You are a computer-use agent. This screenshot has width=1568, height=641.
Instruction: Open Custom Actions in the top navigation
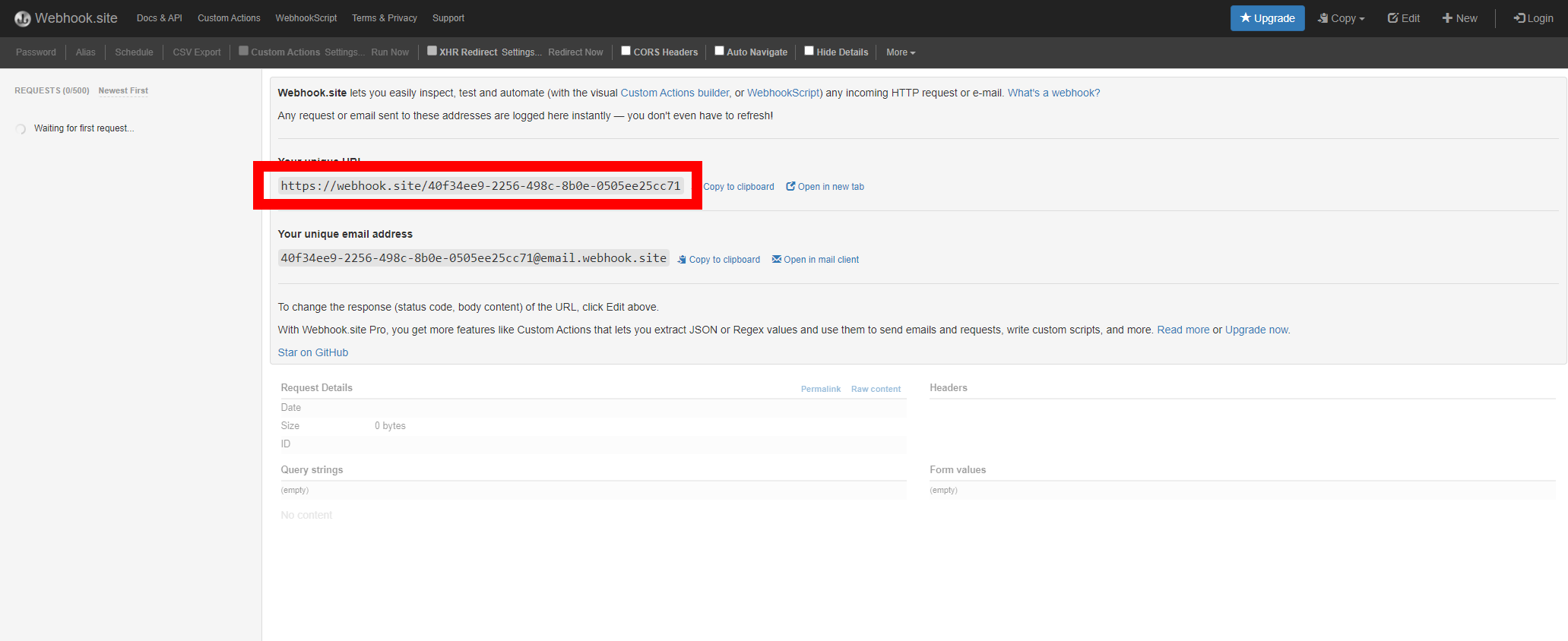click(x=229, y=18)
